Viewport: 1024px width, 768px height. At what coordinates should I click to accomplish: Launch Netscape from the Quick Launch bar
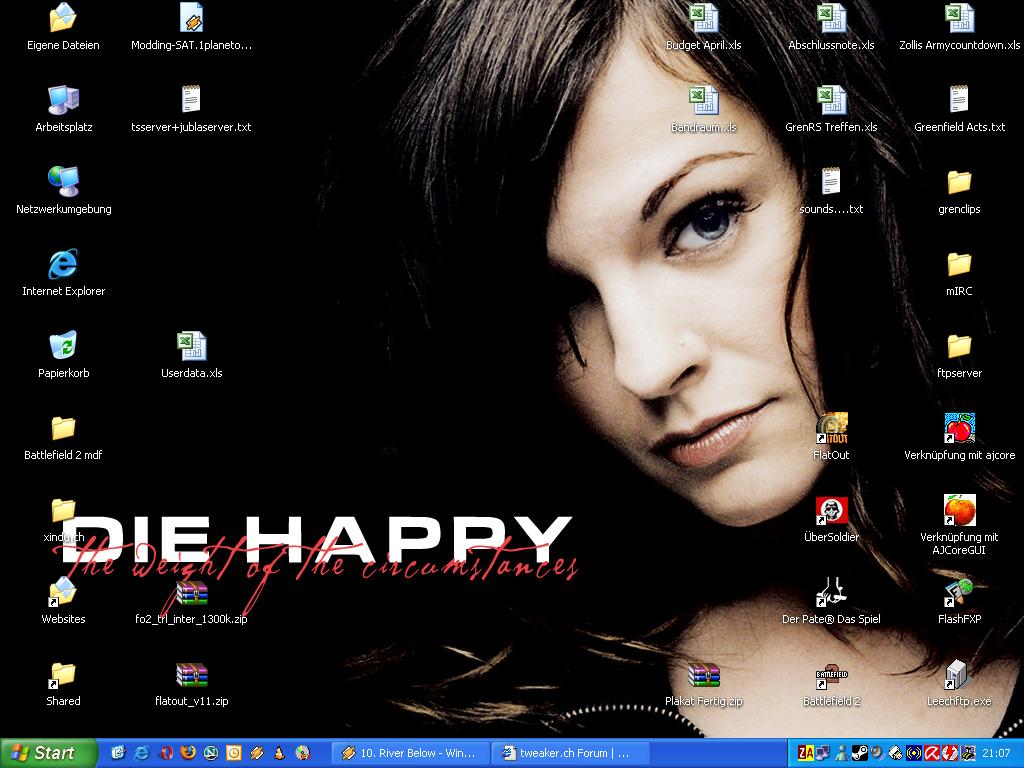pos(211,753)
